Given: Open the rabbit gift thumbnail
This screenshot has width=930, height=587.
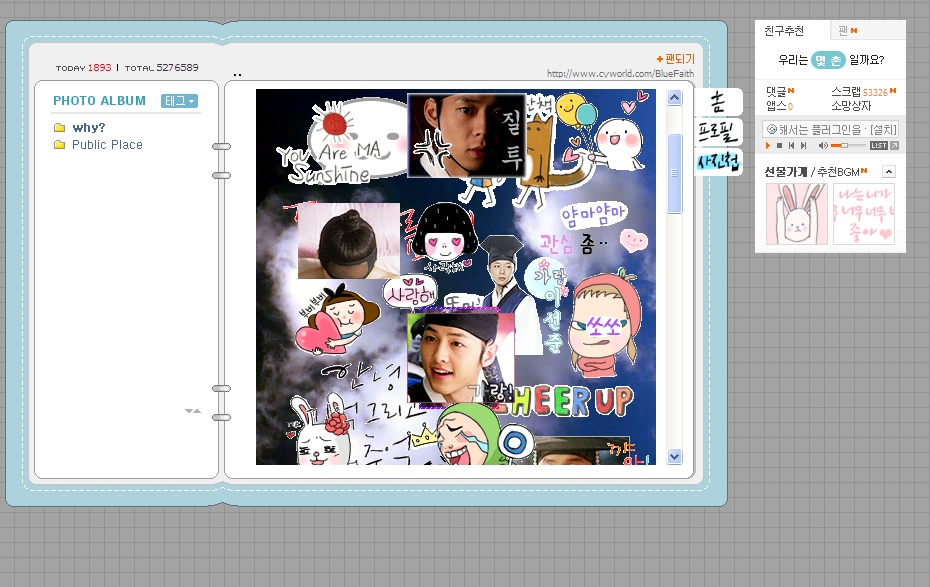Looking at the screenshot, I should [x=797, y=214].
